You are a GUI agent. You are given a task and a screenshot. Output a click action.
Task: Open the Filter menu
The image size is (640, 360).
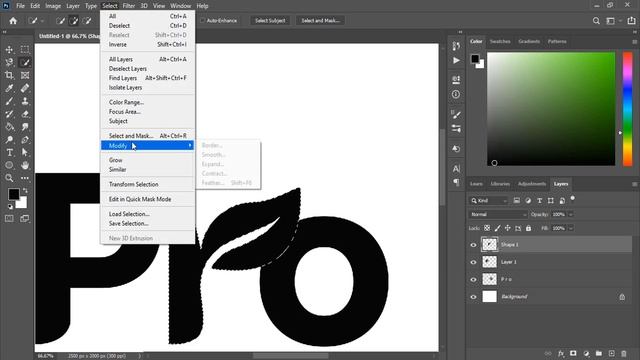coord(129,6)
